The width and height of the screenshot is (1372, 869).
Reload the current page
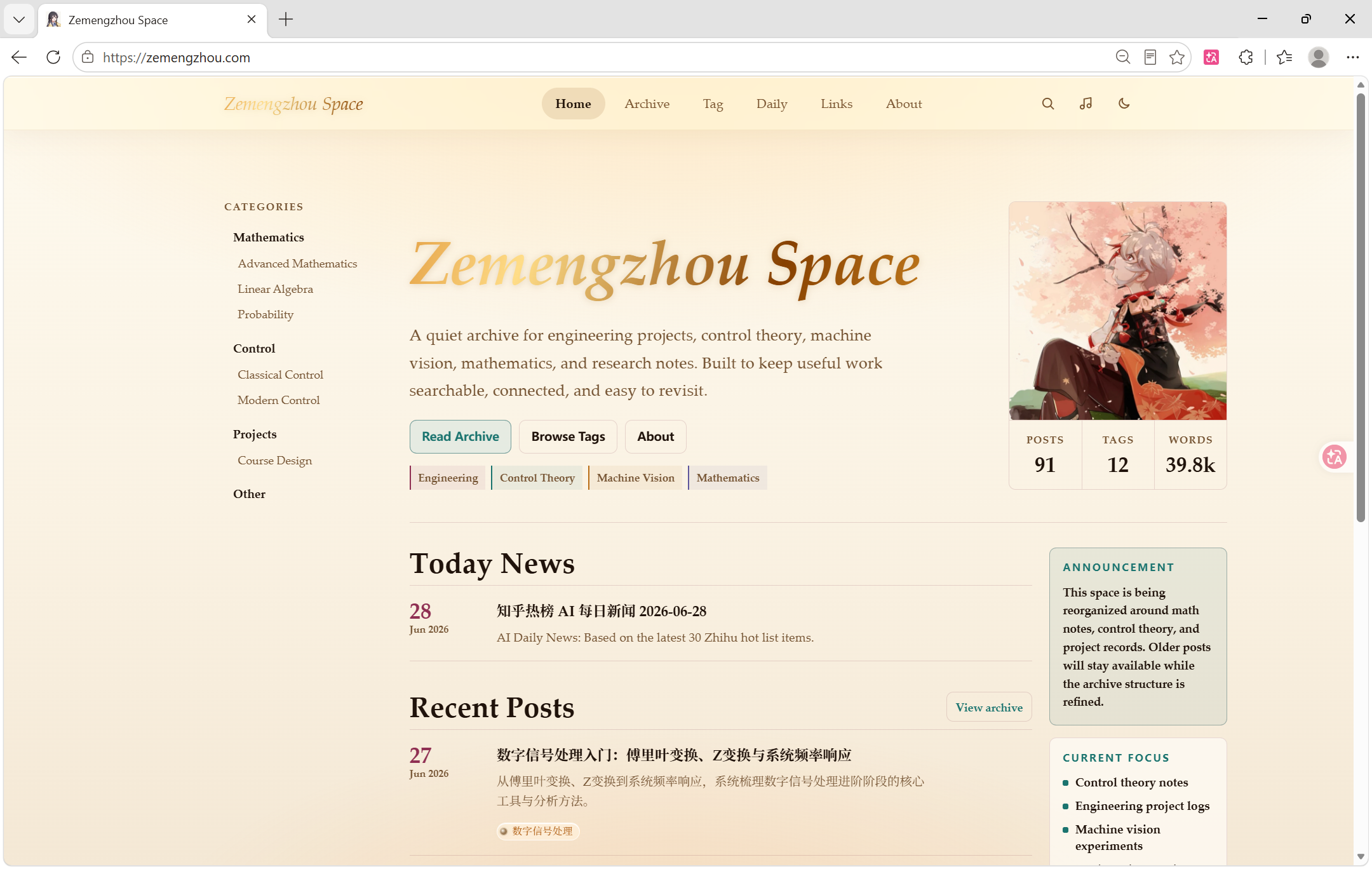[53, 57]
